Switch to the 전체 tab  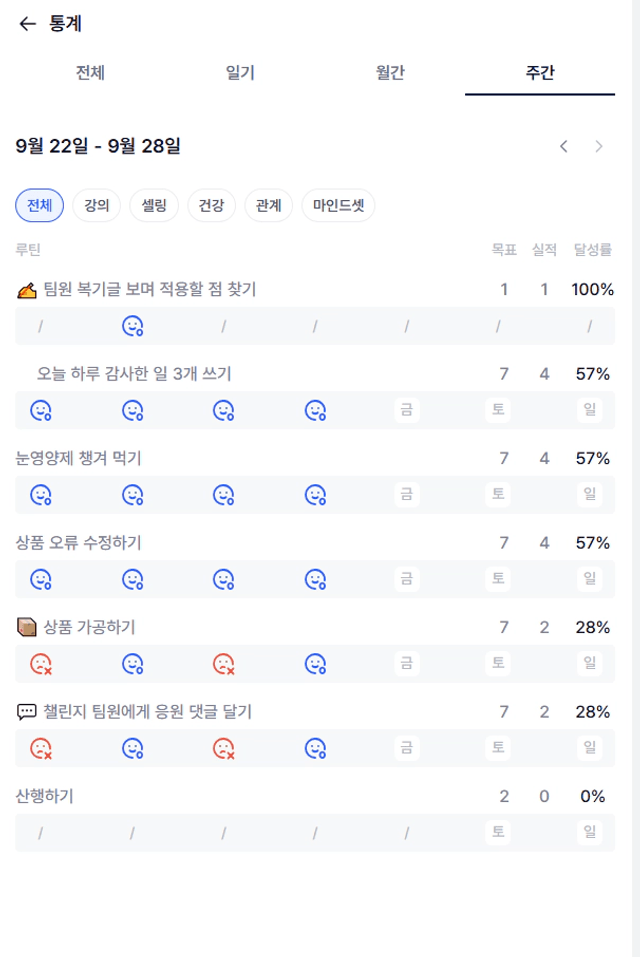[90, 73]
